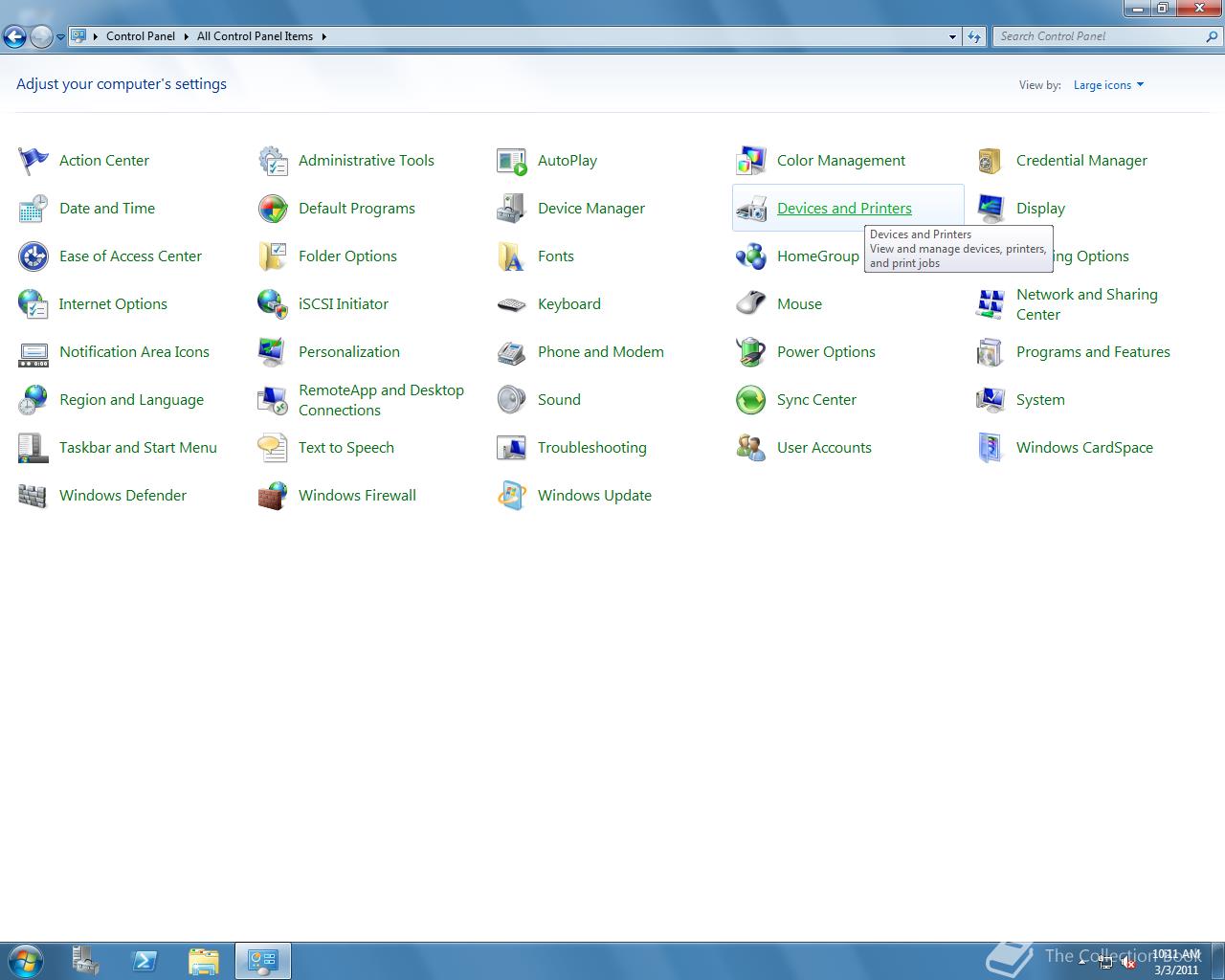The image size is (1225, 980).
Task: Select the Control Panel breadcrumb segment
Action: pyautogui.click(x=141, y=36)
